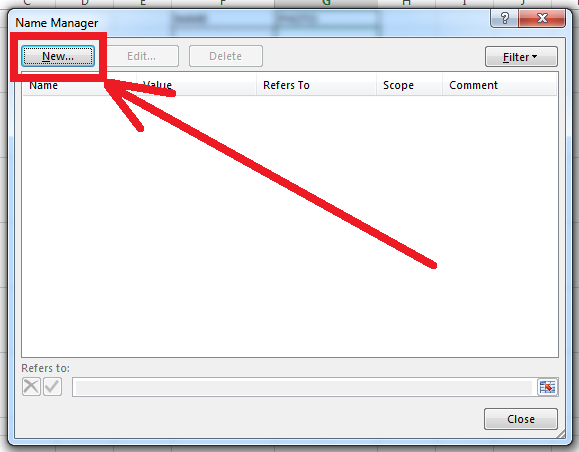Click the empty names list area
579x452 pixels.
(290, 225)
